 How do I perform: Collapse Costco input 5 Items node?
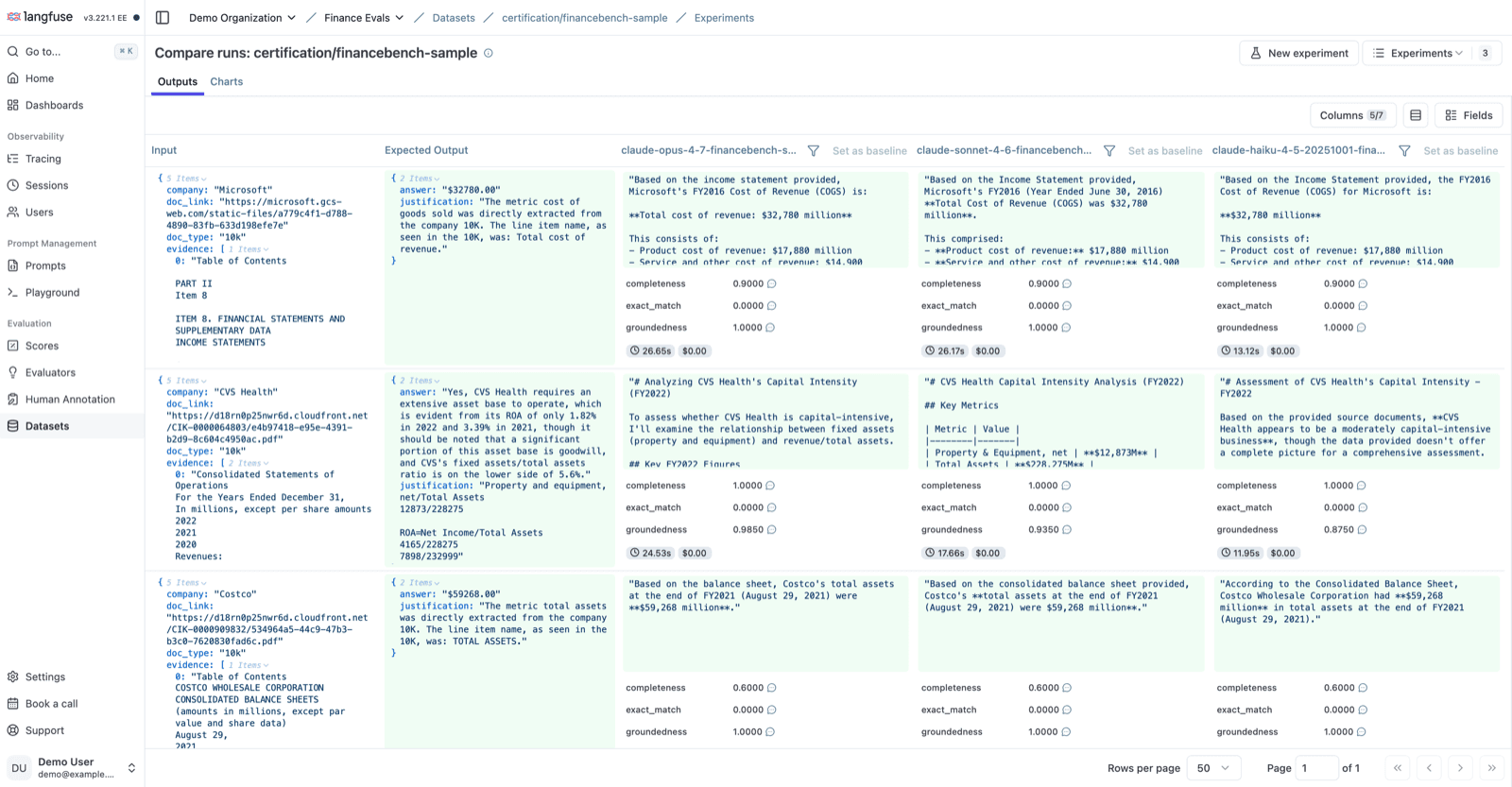[x=186, y=583]
